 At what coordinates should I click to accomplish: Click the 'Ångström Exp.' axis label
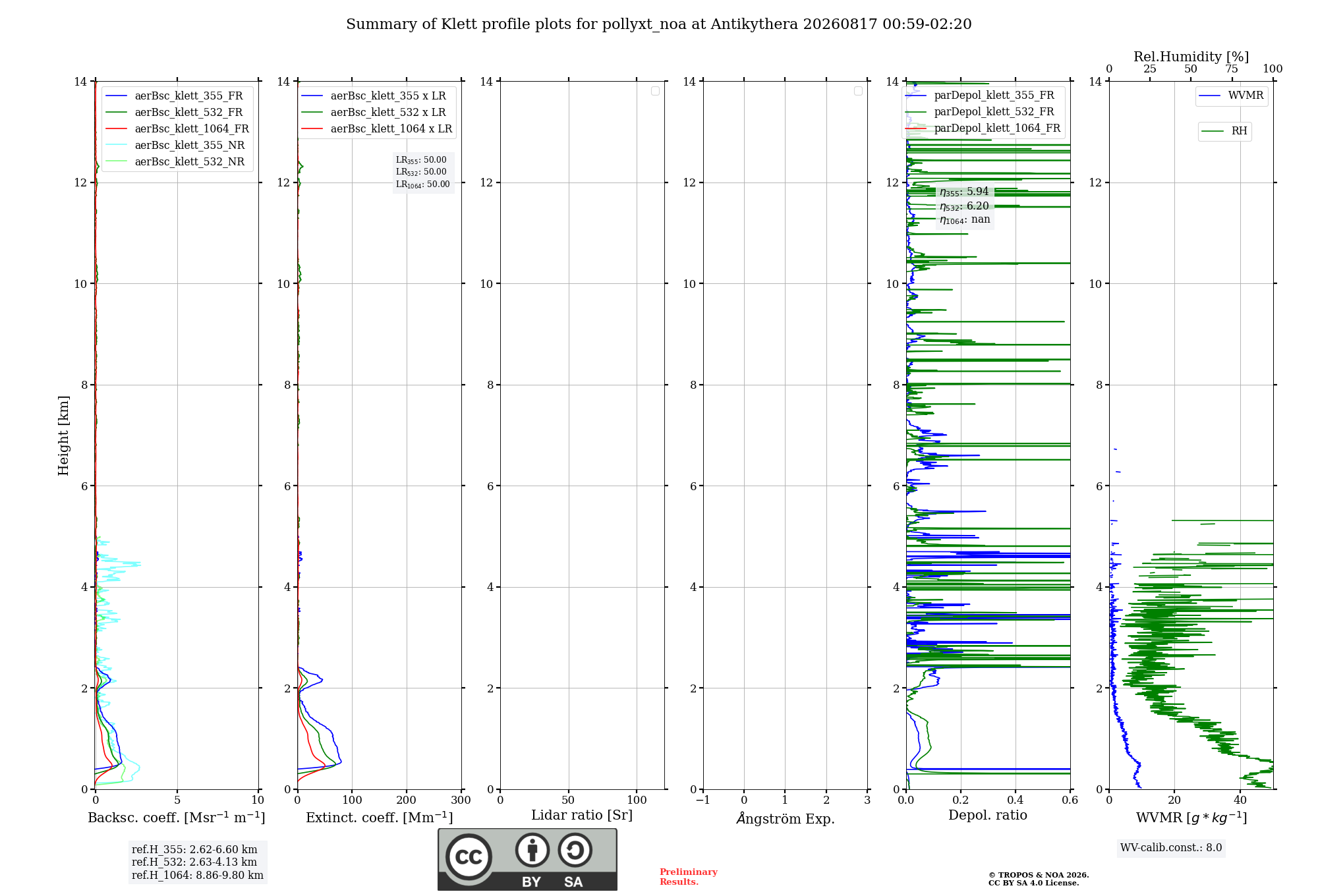tap(786, 818)
